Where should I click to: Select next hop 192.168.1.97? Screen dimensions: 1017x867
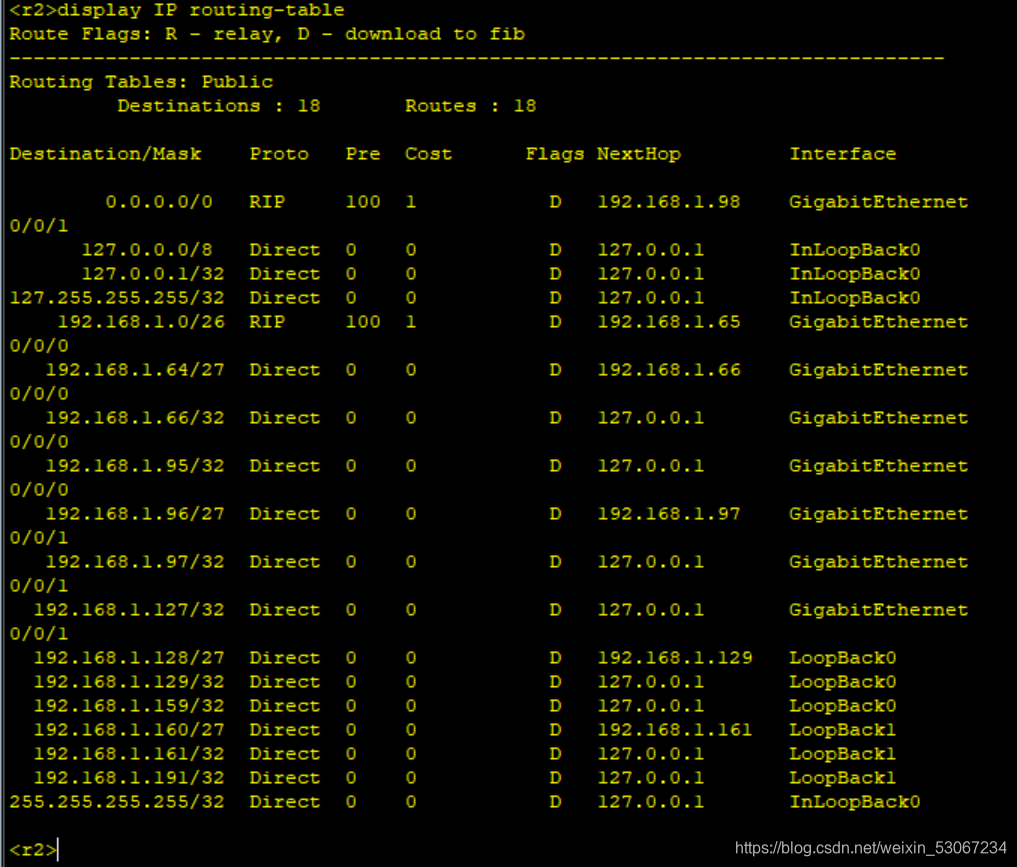coord(669,514)
